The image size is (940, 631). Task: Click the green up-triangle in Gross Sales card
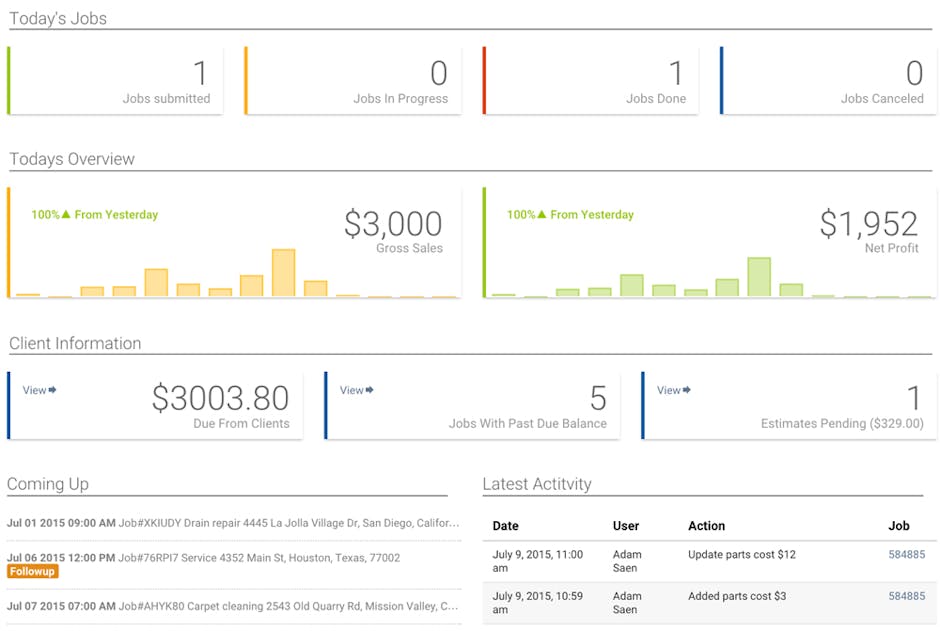click(66, 214)
